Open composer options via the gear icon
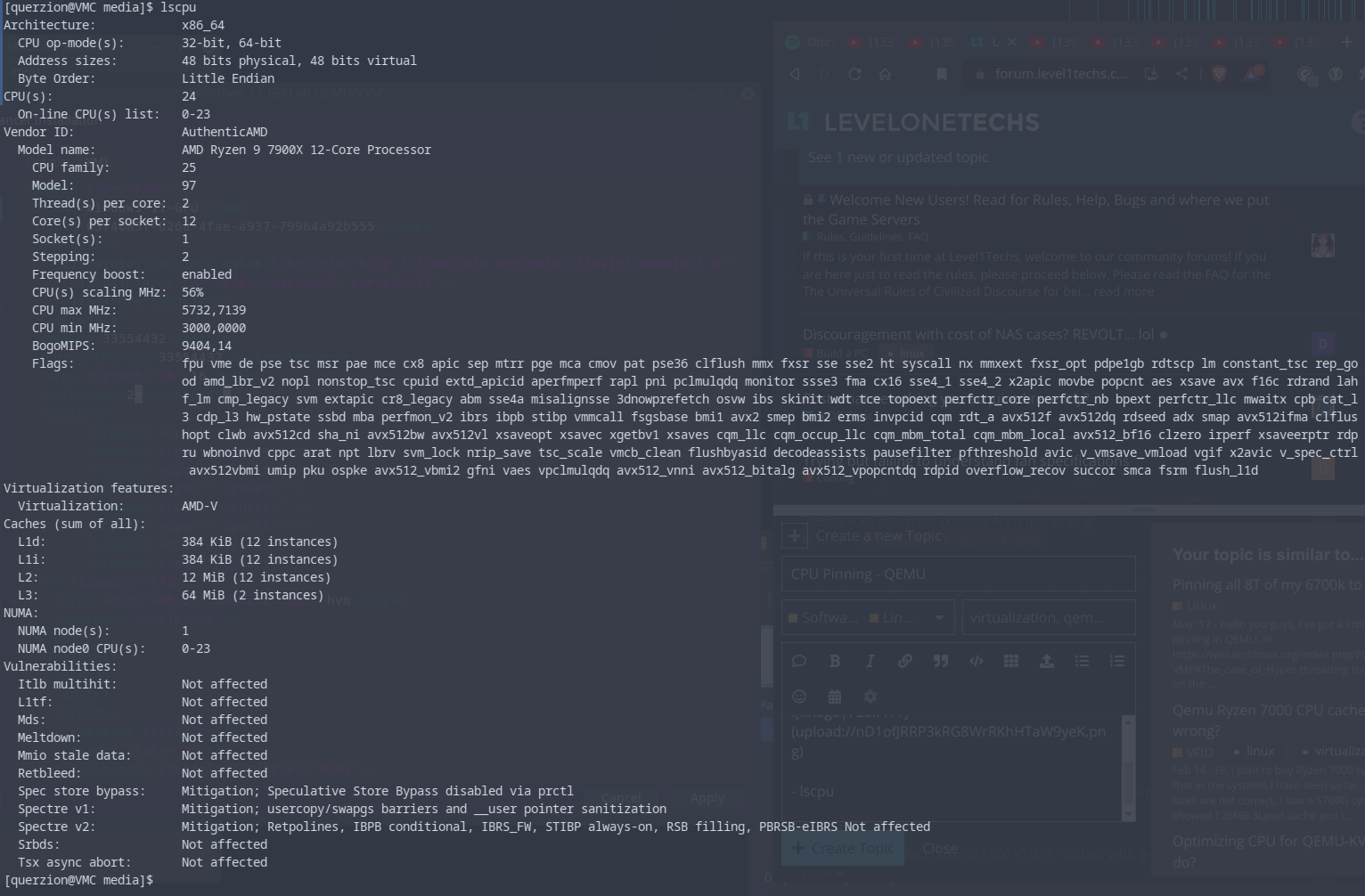The image size is (1365, 896). pyautogui.click(x=870, y=696)
